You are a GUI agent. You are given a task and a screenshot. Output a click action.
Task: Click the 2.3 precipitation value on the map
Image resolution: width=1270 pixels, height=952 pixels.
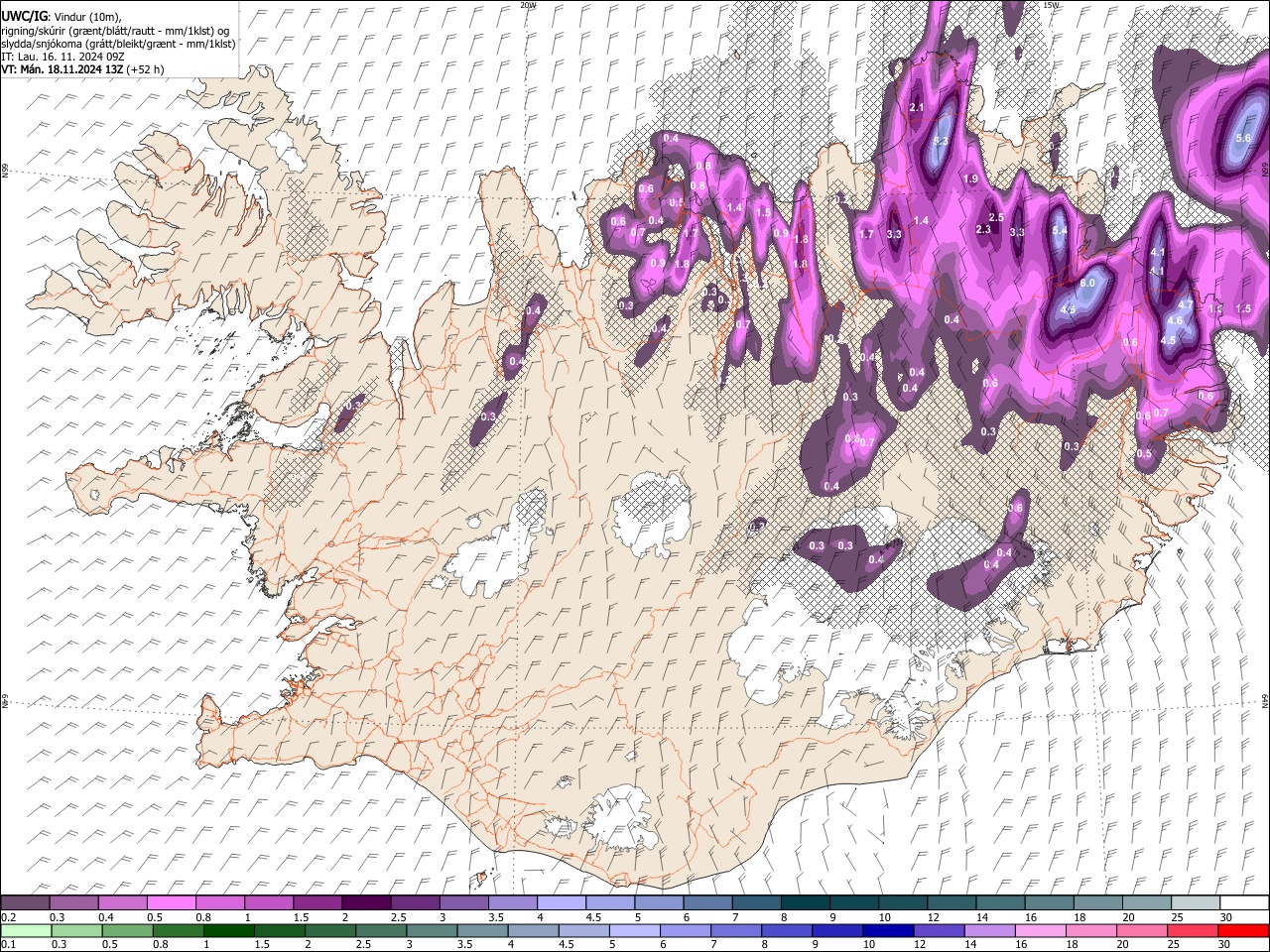pyautogui.click(x=984, y=229)
